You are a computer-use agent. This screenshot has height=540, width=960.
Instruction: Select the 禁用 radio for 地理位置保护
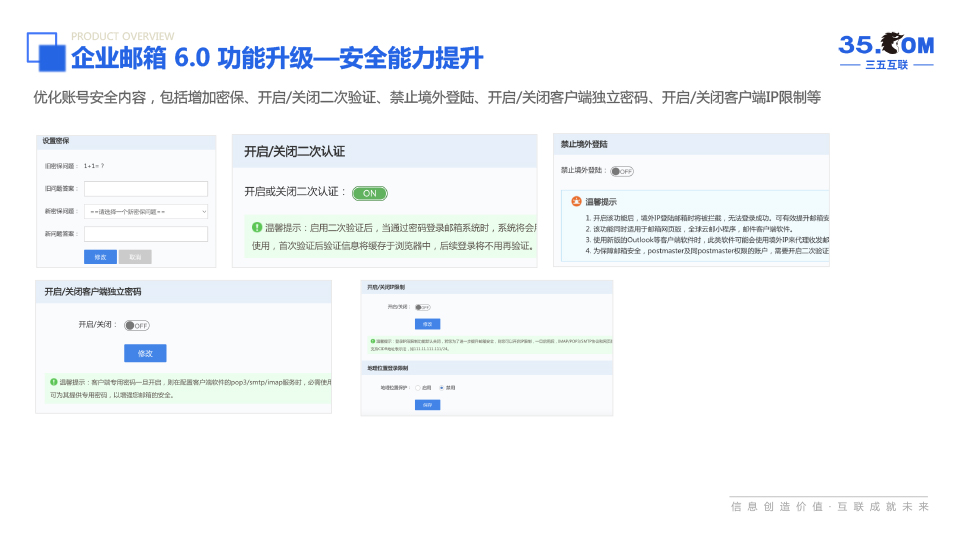click(442, 387)
